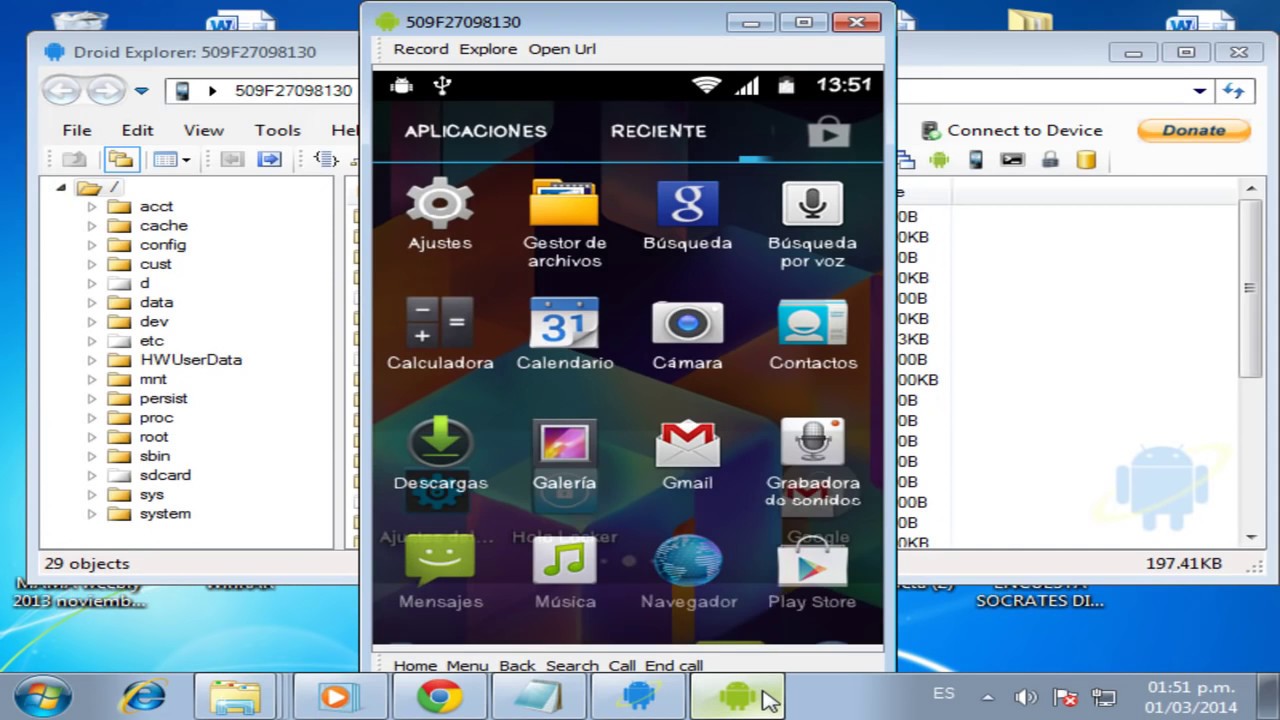
Task: Click the curly-brace properties toolbar icon
Action: coord(325,159)
